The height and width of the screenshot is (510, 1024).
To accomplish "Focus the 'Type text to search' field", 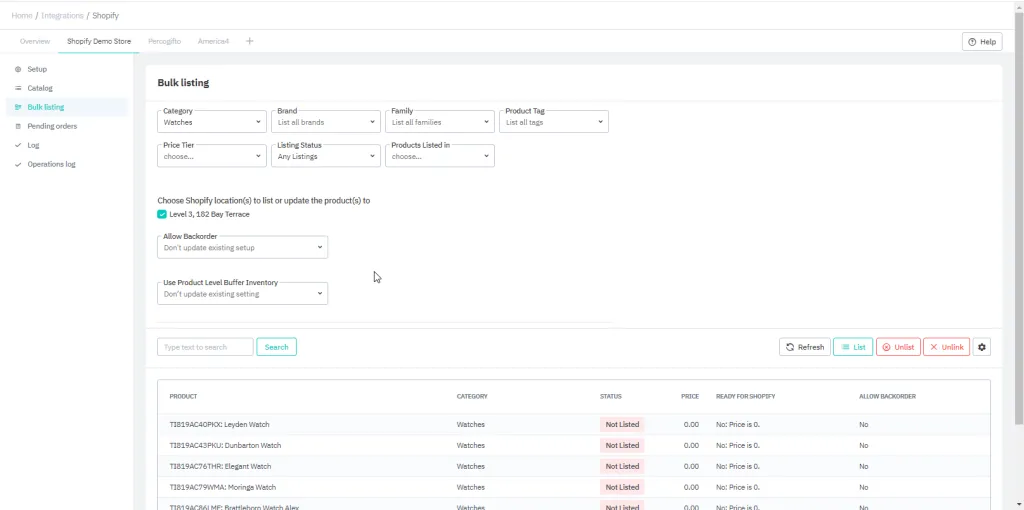I will tap(205, 347).
